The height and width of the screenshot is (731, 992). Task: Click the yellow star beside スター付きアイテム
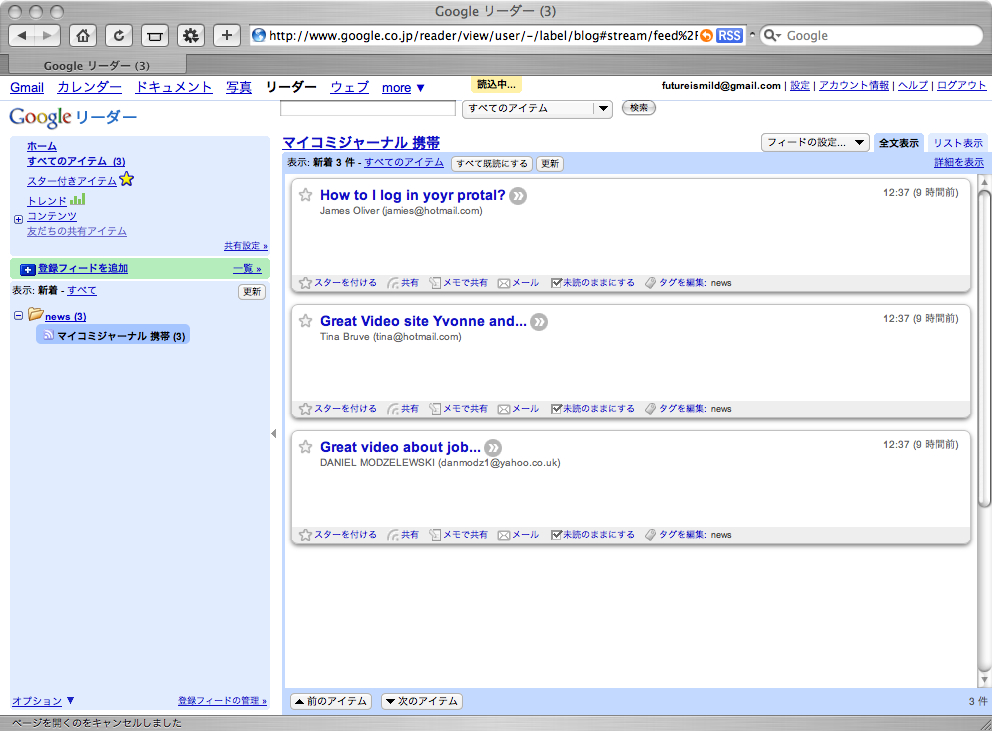[127, 179]
